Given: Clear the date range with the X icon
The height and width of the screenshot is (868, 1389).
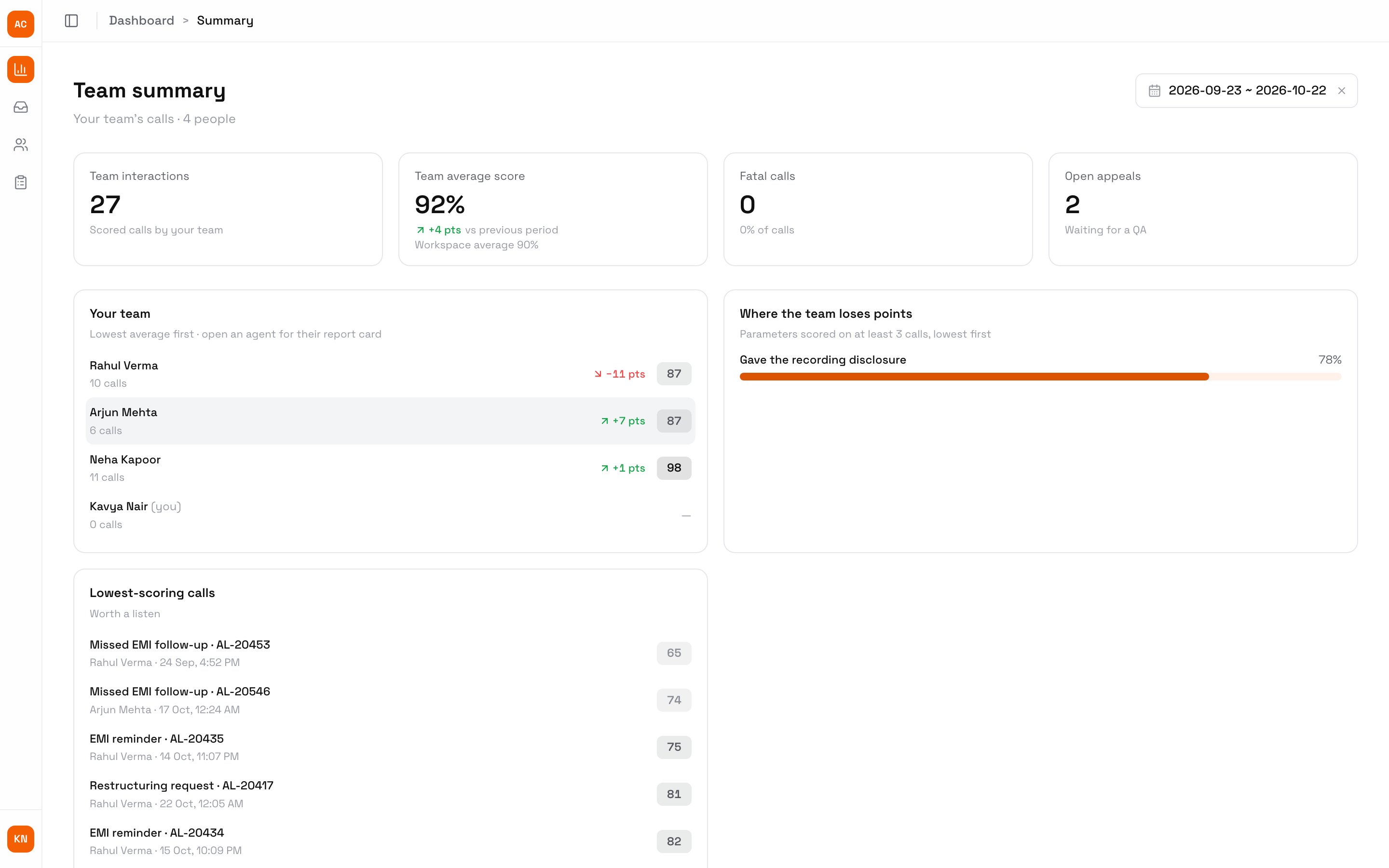Looking at the screenshot, I should coord(1341,91).
